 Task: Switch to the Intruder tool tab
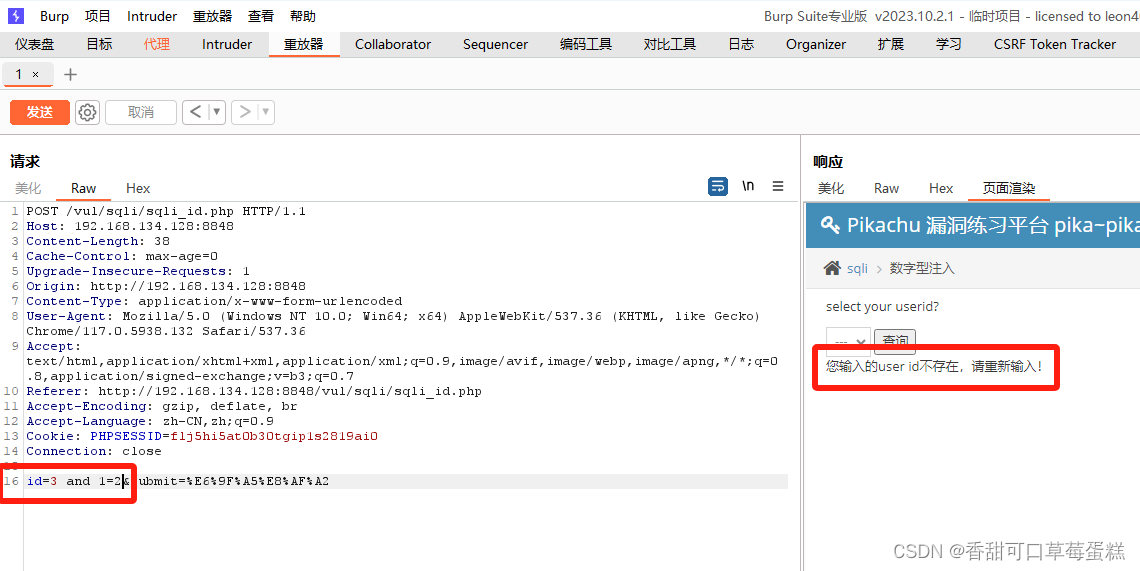click(227, 44)
